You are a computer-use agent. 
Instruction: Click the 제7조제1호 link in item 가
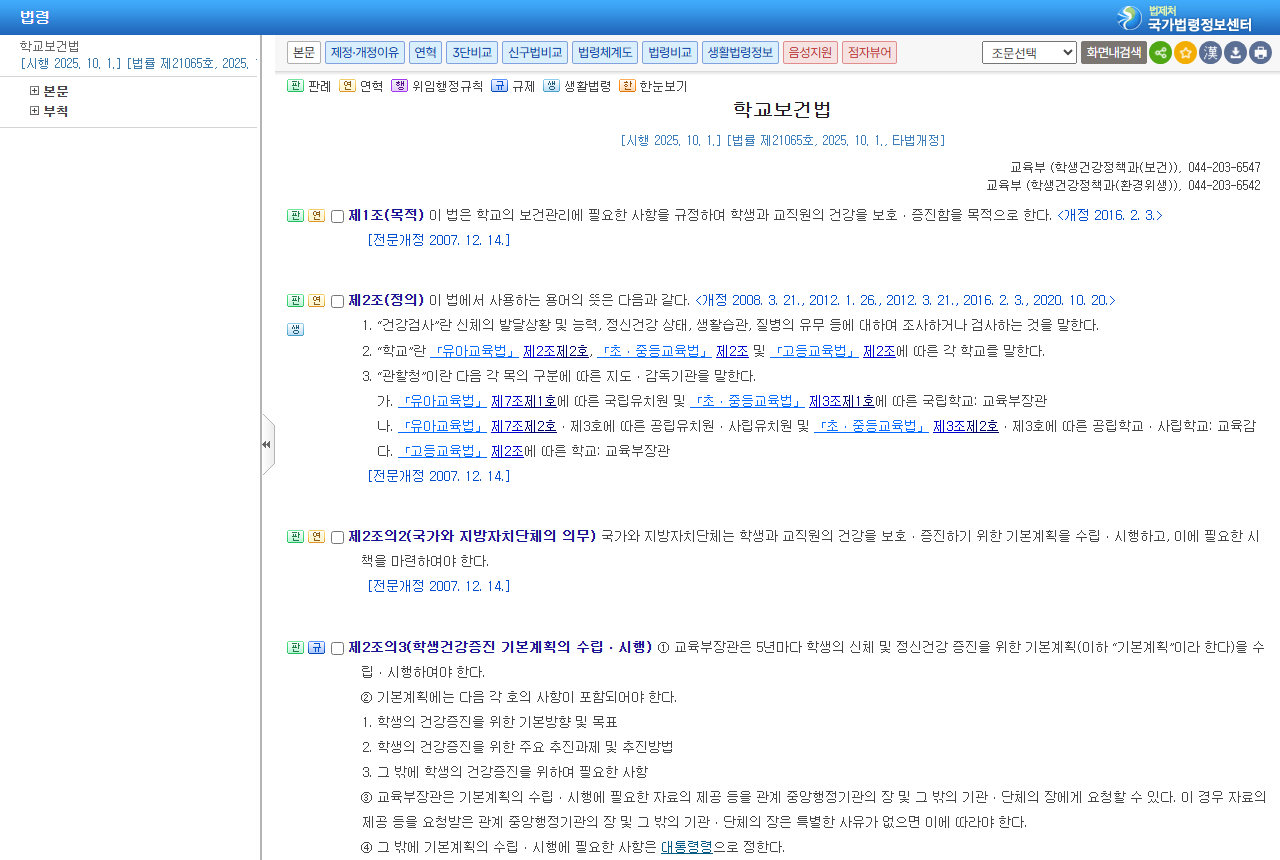pos(524,401)
